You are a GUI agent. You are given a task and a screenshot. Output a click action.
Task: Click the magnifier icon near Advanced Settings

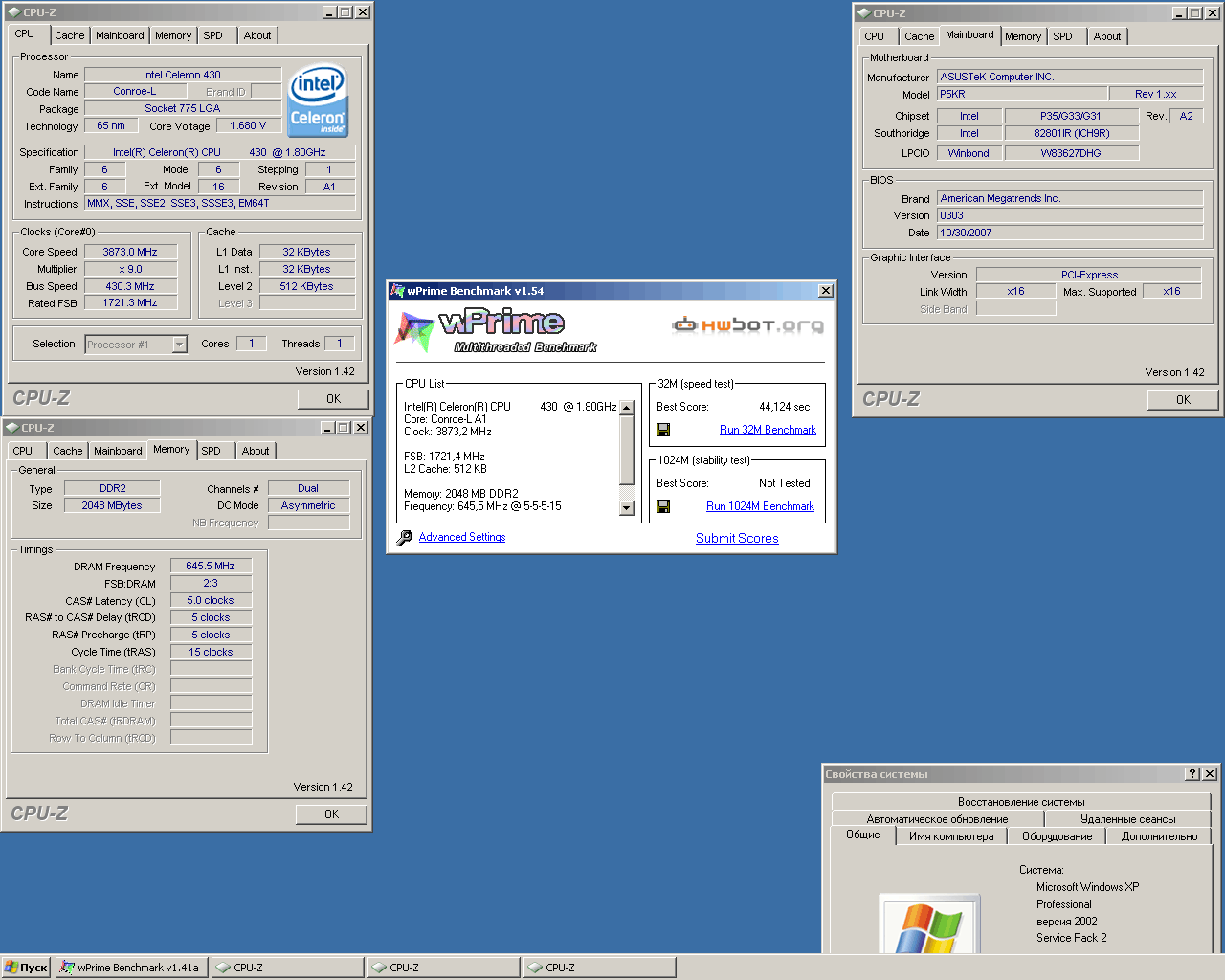point(404,538)
